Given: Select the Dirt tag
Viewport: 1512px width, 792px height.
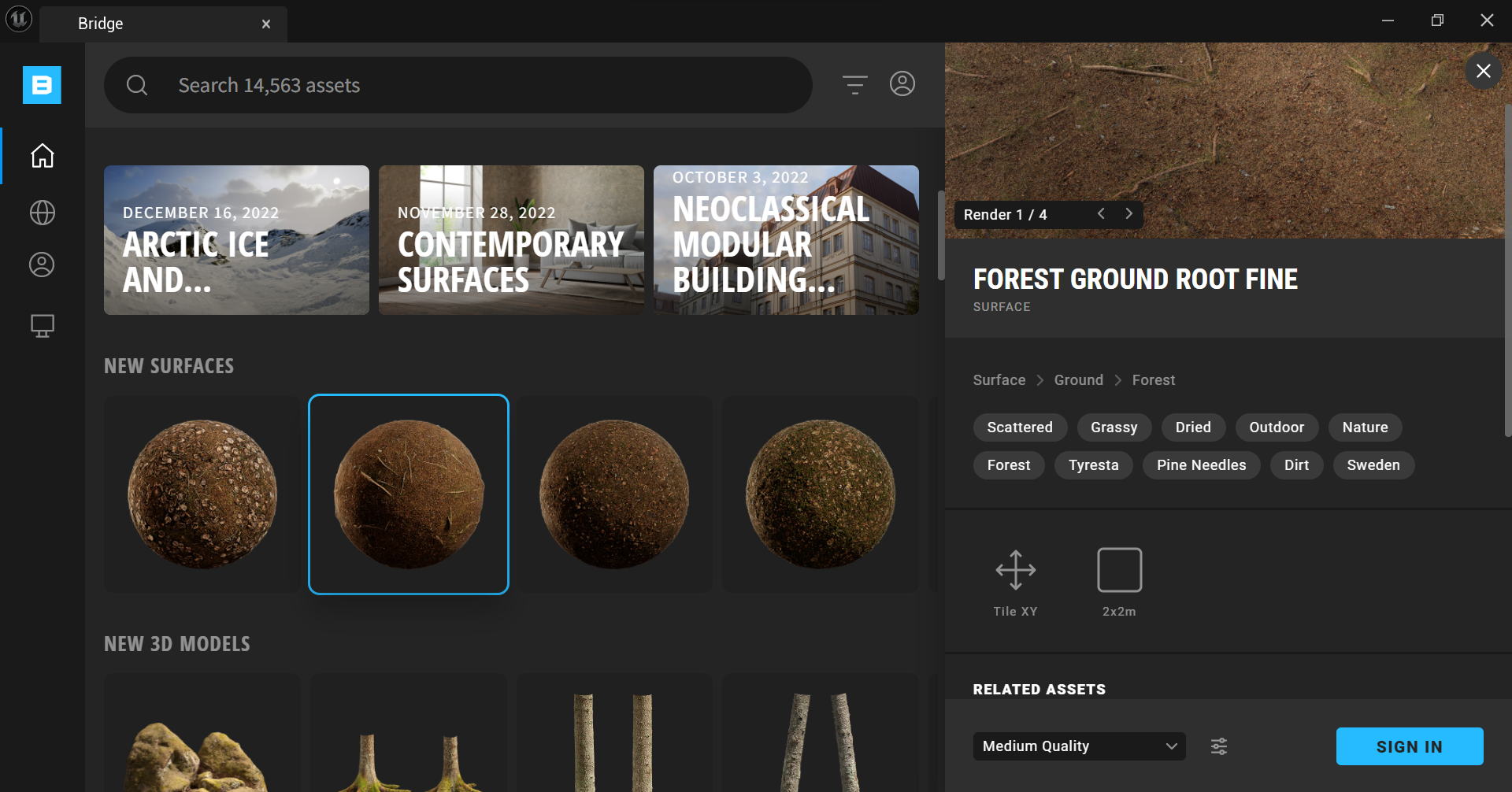Looking at the screenshot, I should 1296,465.
